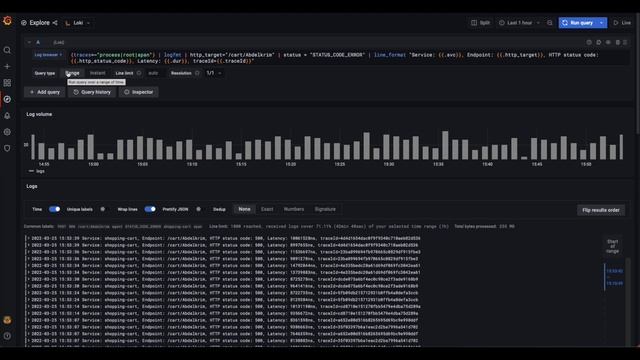Click the zoom out time range icon
Screen dimensions: 640x360
(550, 23)
